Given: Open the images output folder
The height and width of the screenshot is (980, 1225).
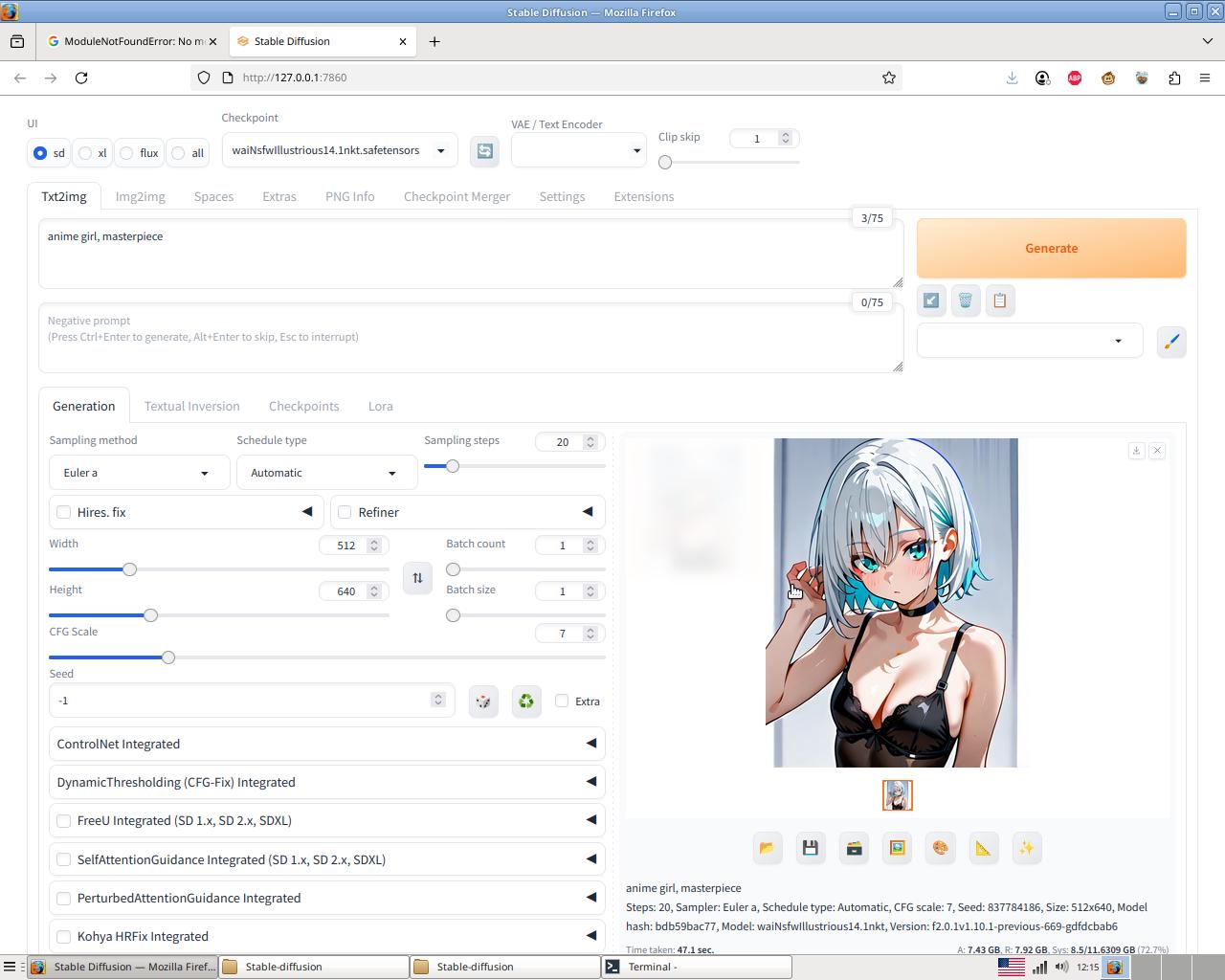Looking at the screenshot, I should click(x=768, y=848).
